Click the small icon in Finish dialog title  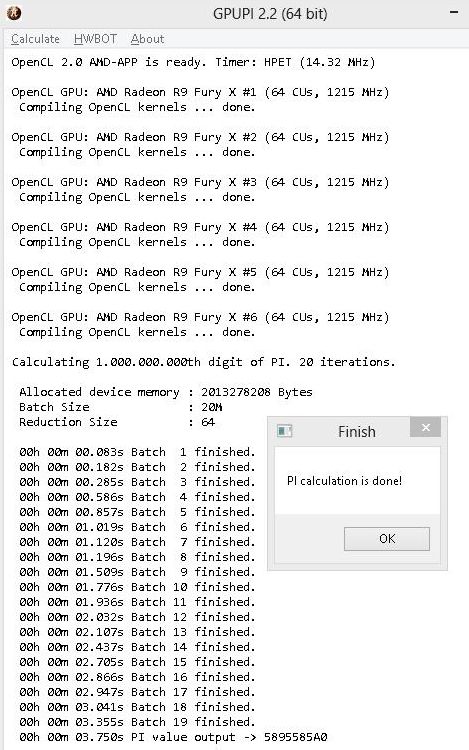[284, 431]
